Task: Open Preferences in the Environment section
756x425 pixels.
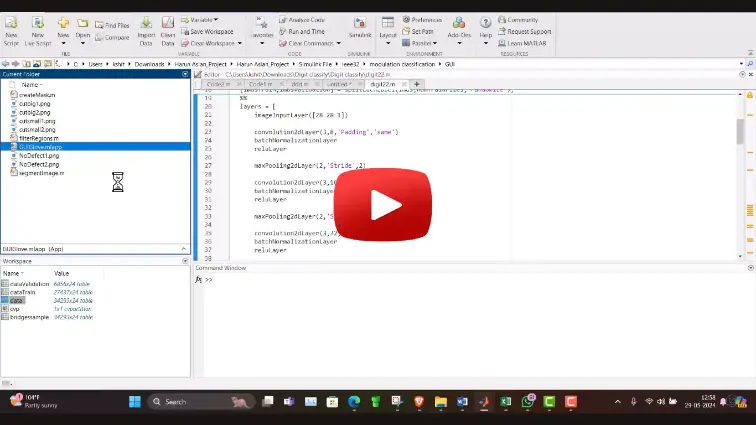Action: pos(422,19)
